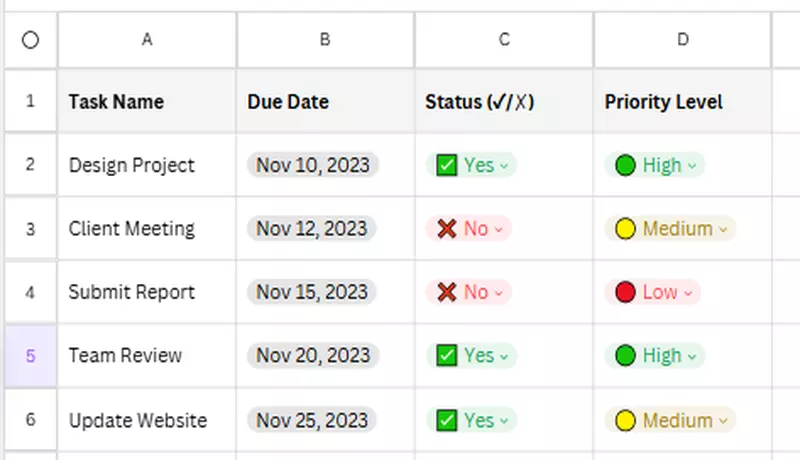Click green High priority dot for Design Project
800x460 pixels.
click(x=625, y=165)
